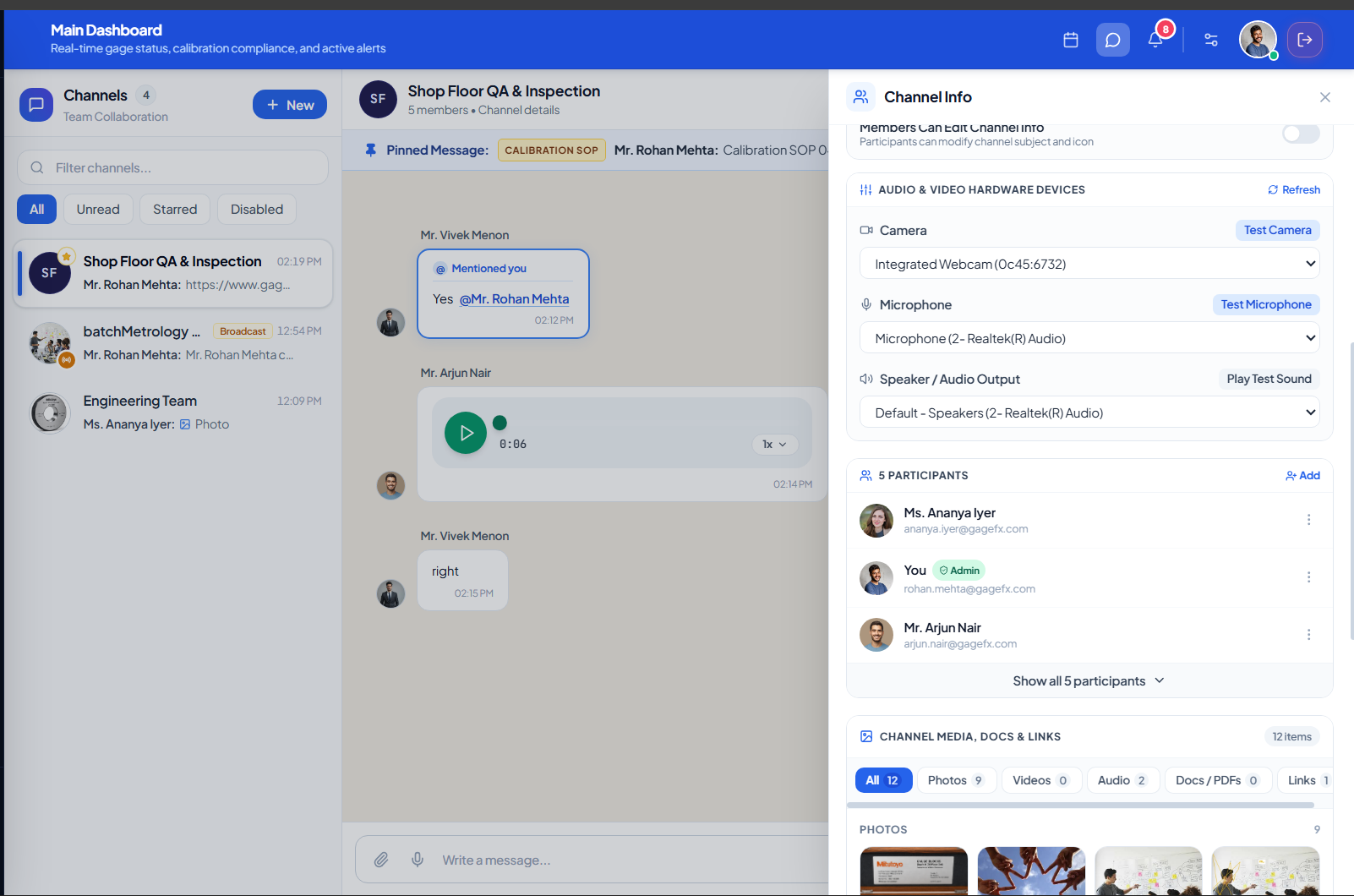This screenshot has height=896, width=1354.
Task: Click the pinned message pin icon
Action: [370, 150]
